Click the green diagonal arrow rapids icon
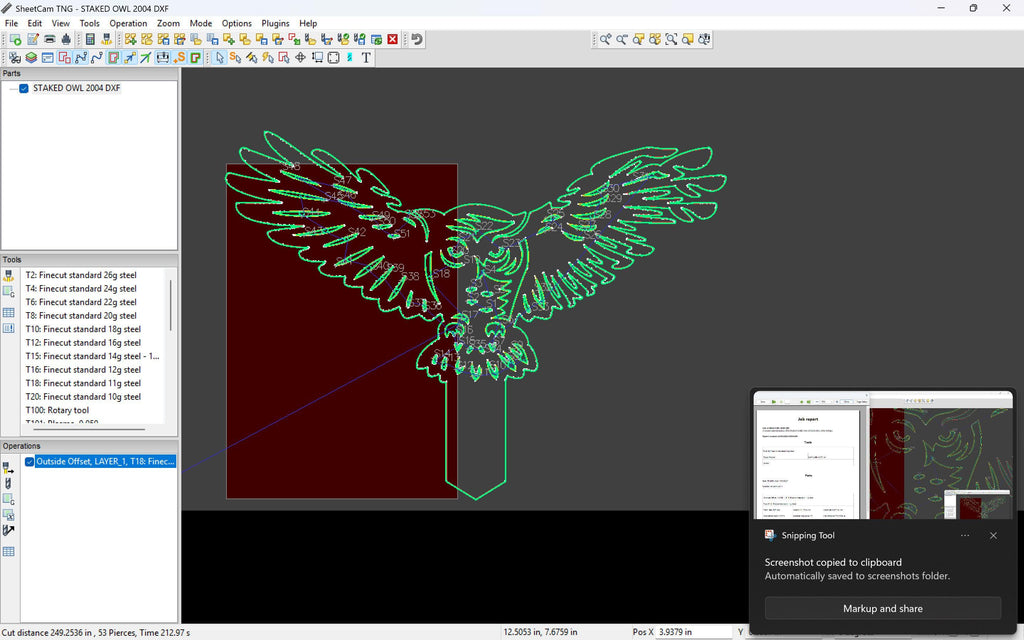Image resolution: width=1024 pixels, height=640 pixels. pyautogui.click(x=145, y=57)
